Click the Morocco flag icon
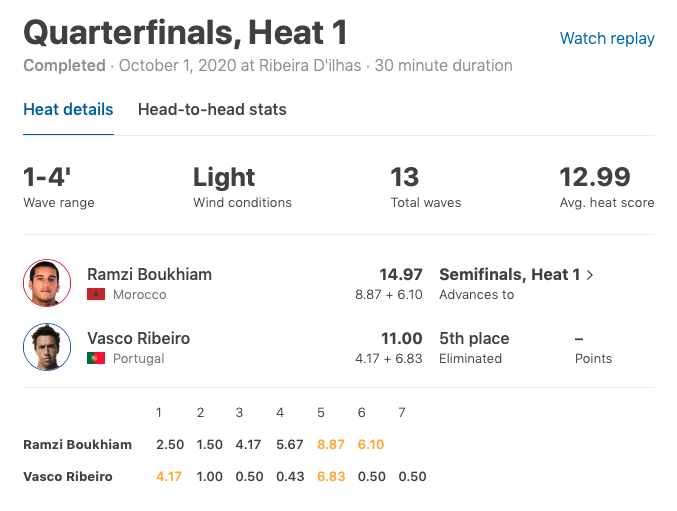The width and height of the screenshot is (677, 511). pos(96,295)
